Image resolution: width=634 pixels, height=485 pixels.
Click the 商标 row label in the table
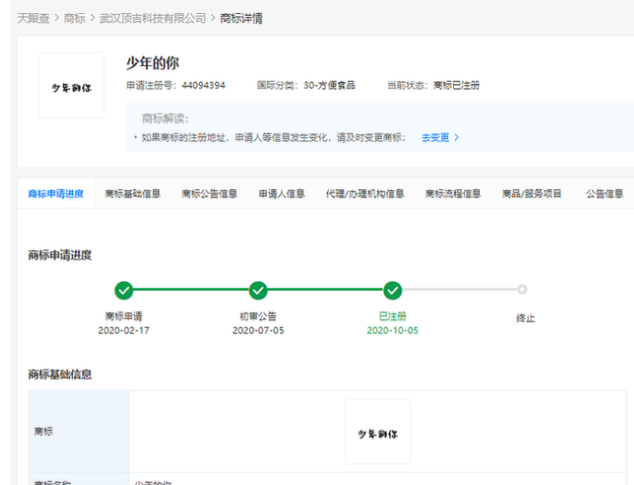pos(43,432)
